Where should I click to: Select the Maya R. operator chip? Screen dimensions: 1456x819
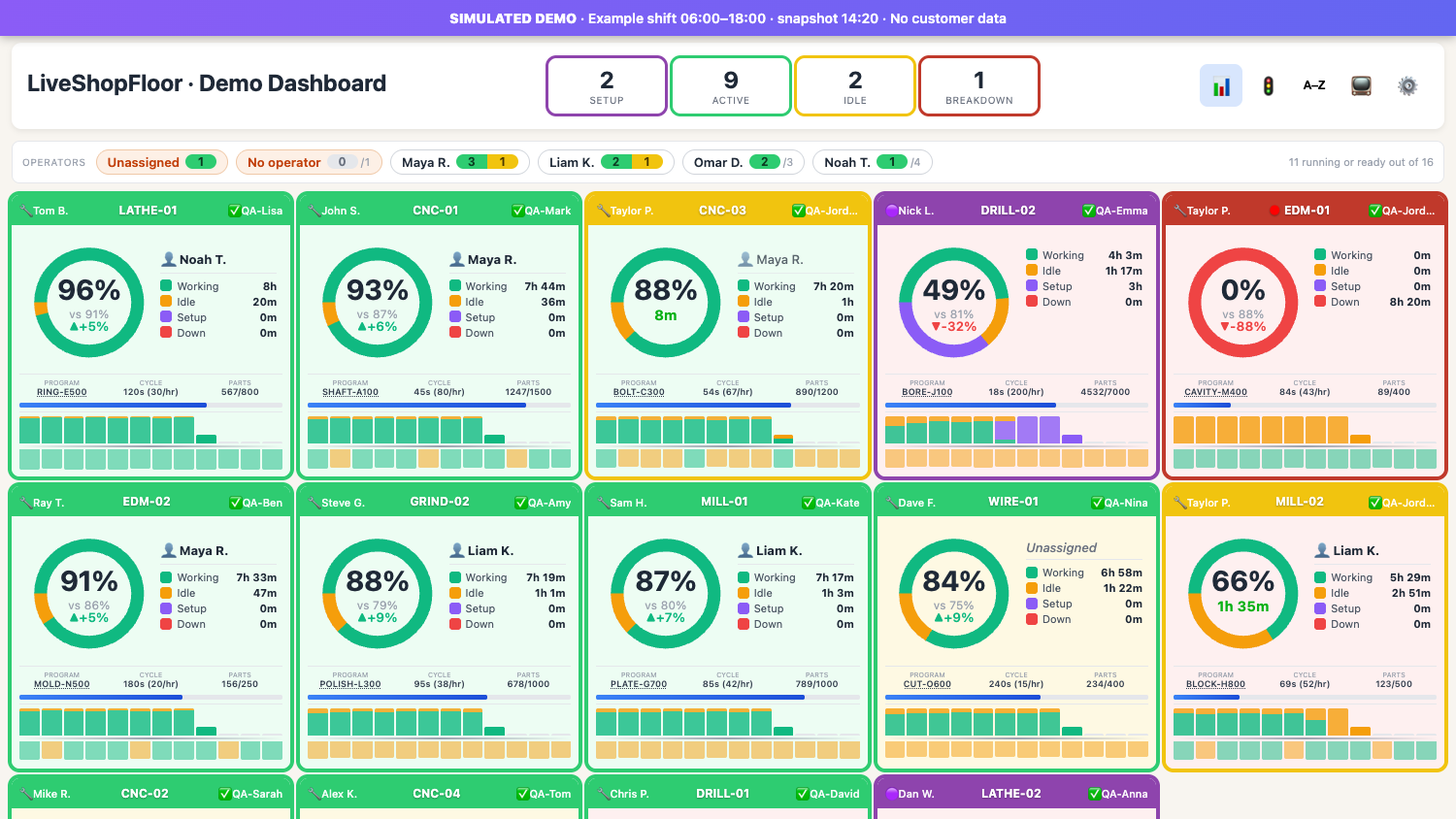point(460,162)
